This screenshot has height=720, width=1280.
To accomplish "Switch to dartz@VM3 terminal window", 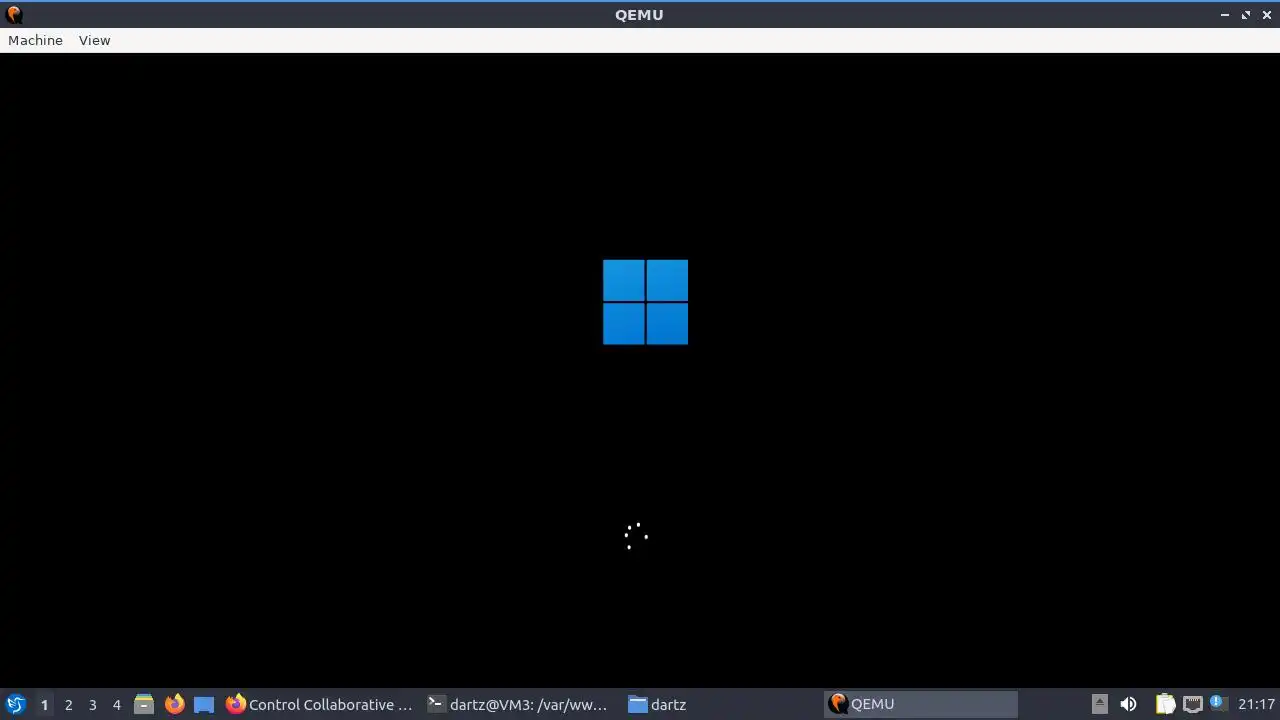I will click(x=518, y=704).
